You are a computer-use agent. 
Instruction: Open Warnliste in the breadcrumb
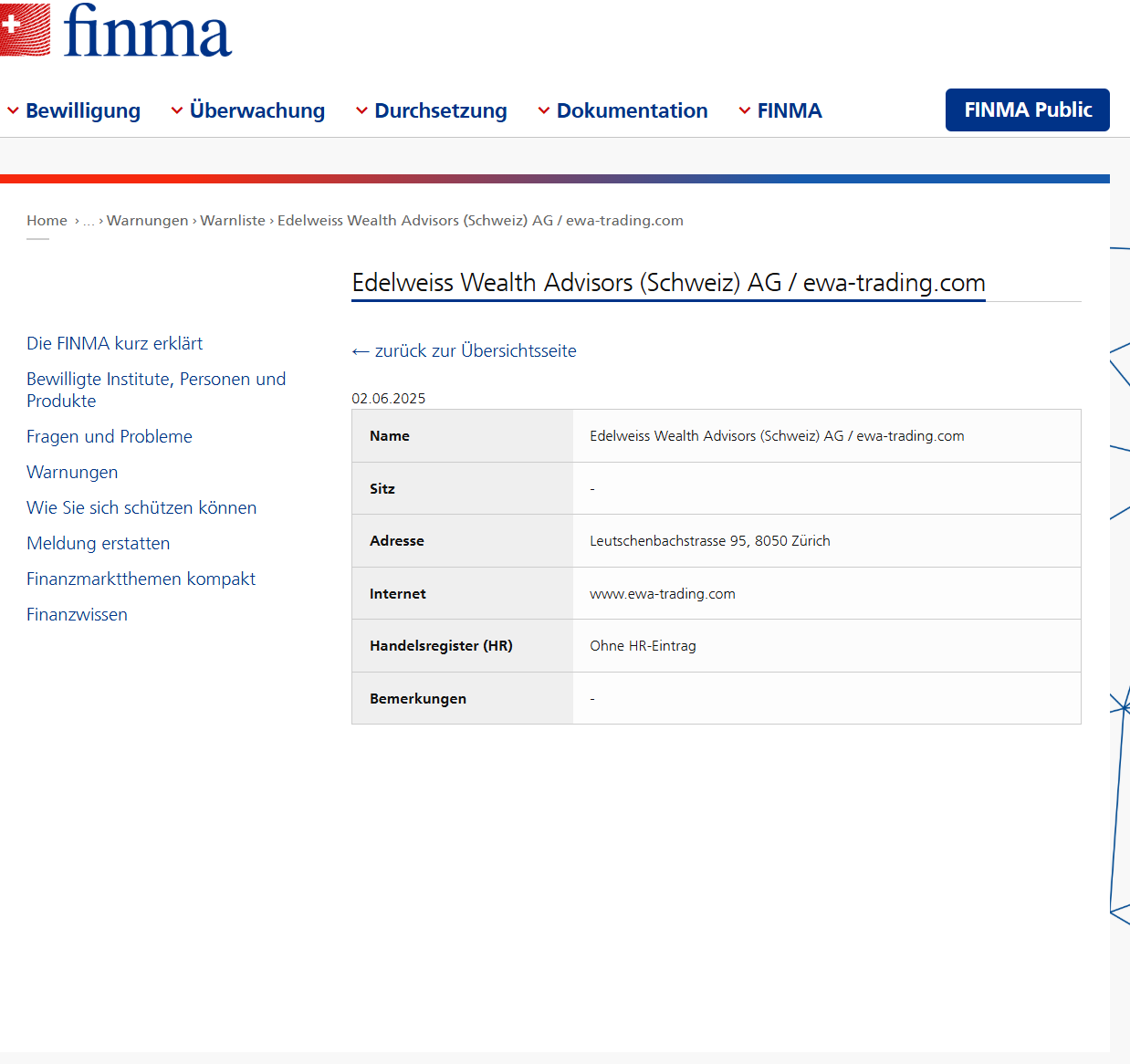tap(233, 221)
